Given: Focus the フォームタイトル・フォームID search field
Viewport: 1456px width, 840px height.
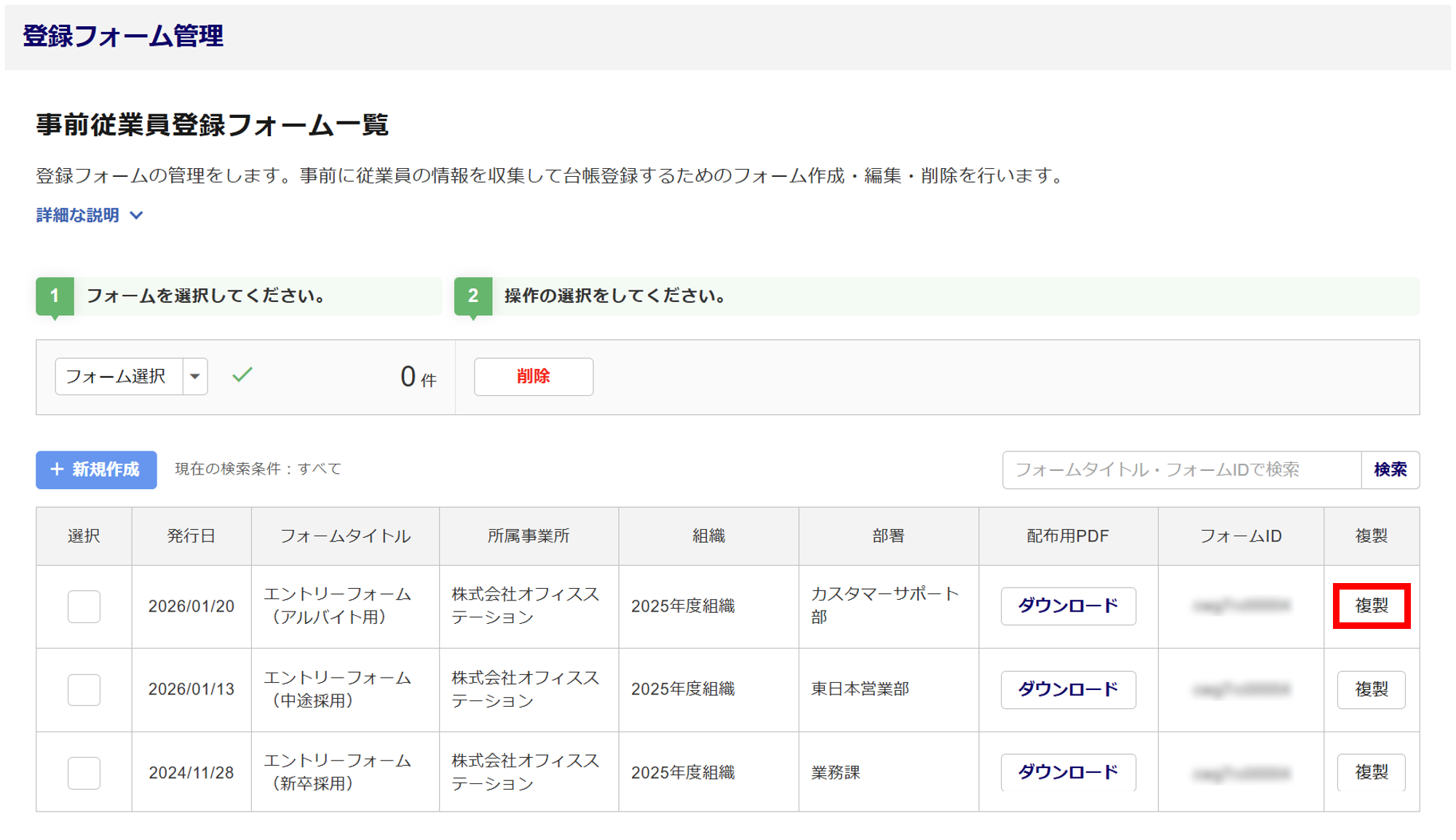Looking at the screenshot, I should click(1181, 469).
